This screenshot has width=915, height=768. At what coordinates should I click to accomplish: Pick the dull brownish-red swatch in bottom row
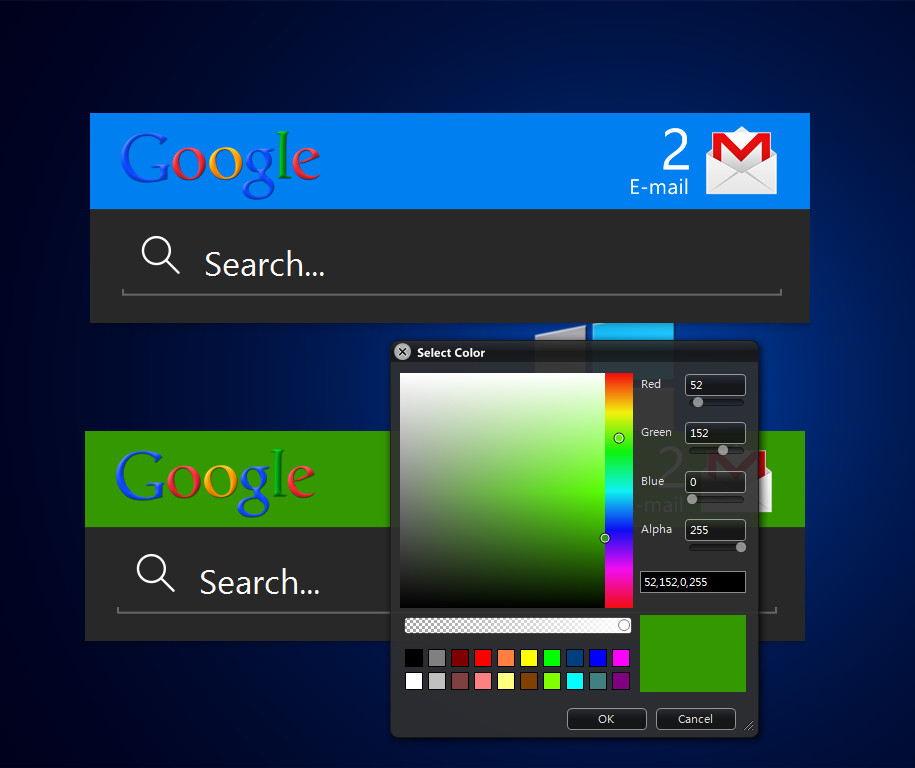point(460,681)
